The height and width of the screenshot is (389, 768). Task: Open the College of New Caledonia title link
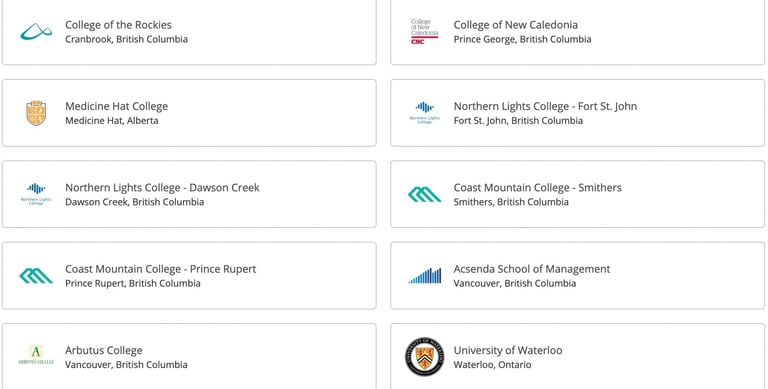click(516, 24)
